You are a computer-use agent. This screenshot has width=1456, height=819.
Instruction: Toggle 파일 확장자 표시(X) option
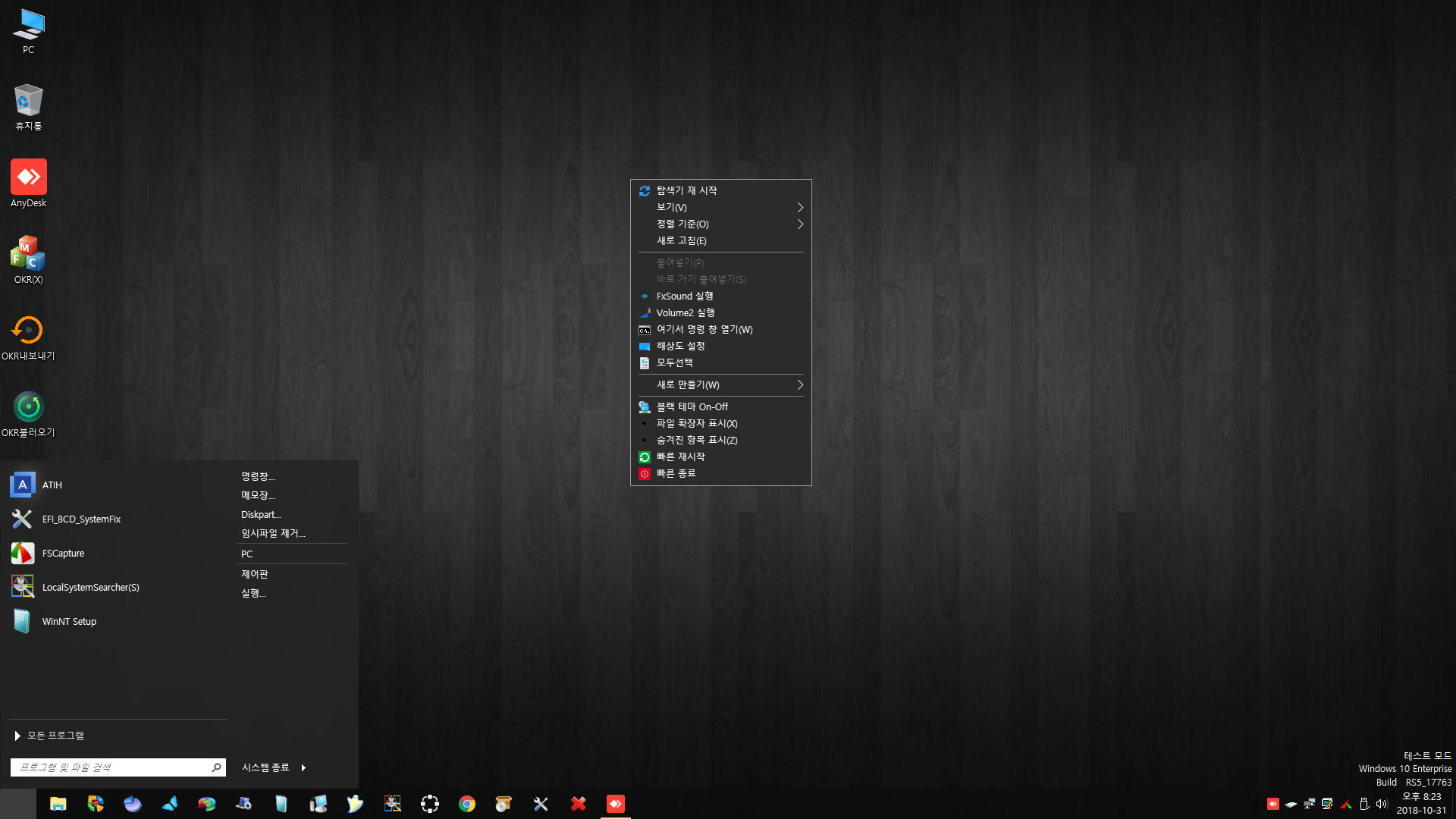click(x=720, y=423)
